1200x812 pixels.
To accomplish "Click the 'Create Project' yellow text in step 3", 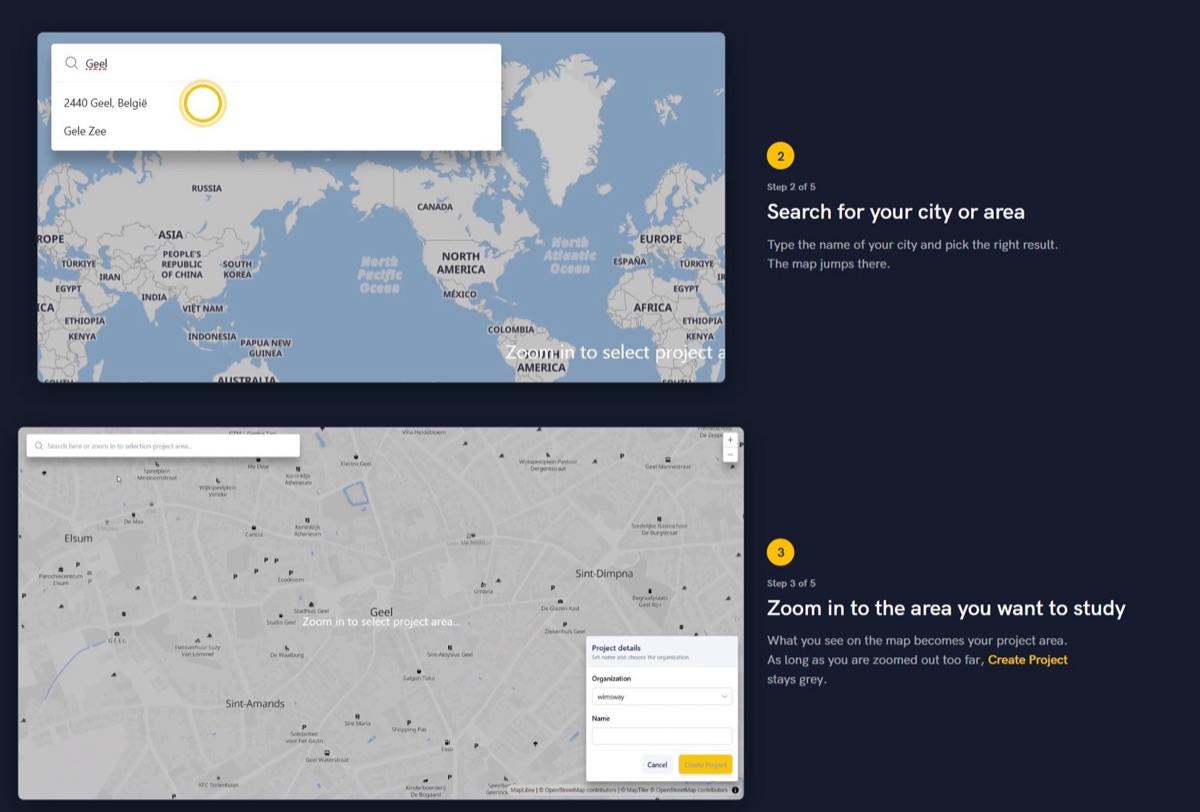I will pos(1028,660).
